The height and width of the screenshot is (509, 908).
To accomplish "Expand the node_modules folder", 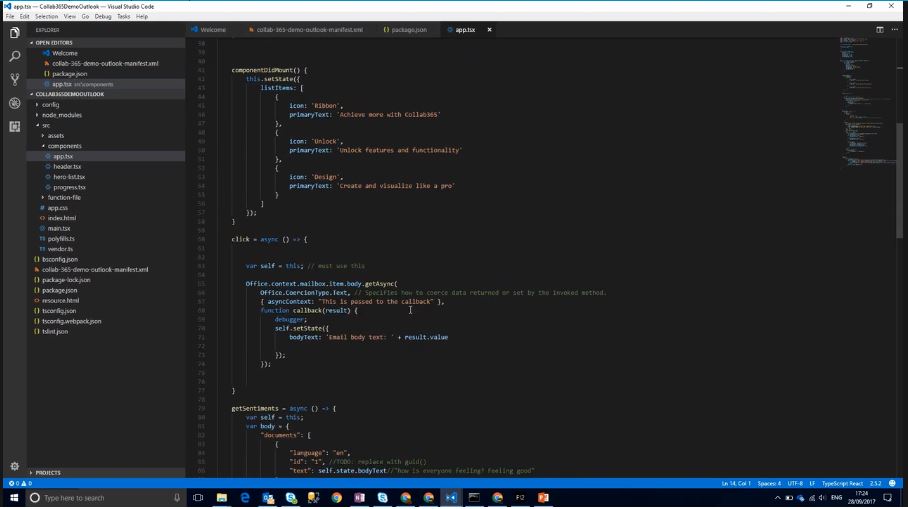I will tap(61, 115).
